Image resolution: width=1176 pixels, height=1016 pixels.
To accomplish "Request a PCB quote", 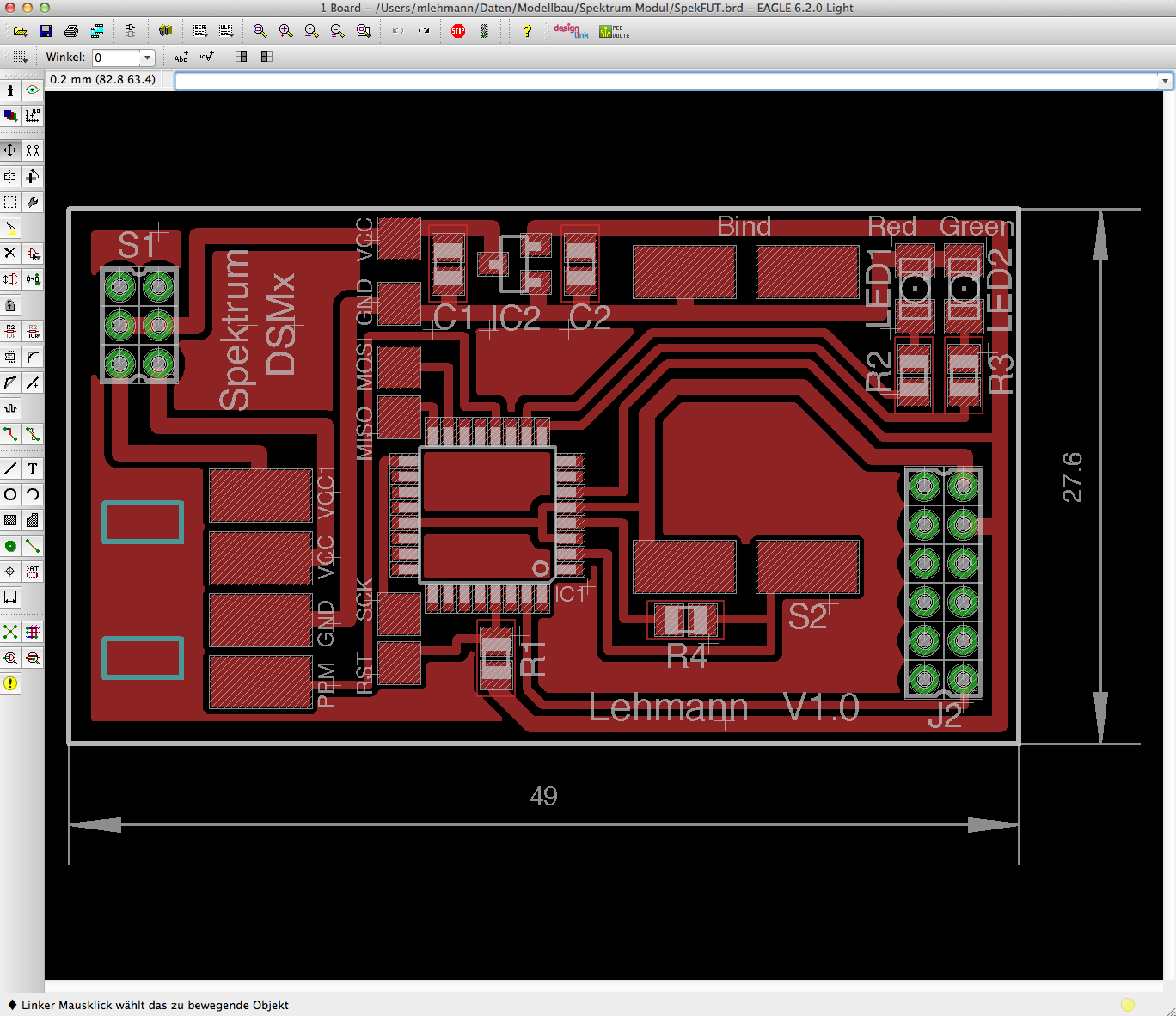I will (x=615, y=31).
